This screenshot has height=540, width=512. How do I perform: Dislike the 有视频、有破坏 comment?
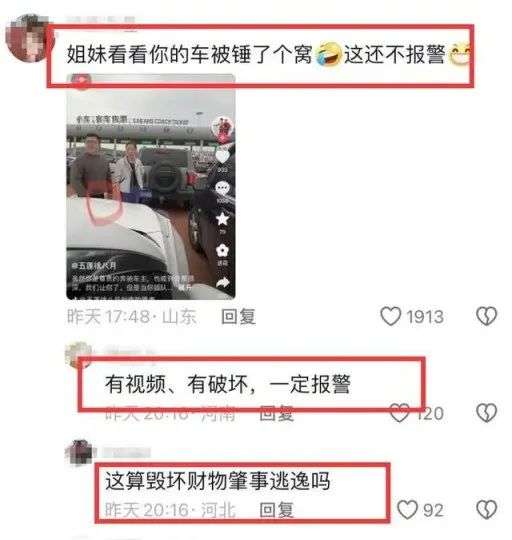click(486, 413)
